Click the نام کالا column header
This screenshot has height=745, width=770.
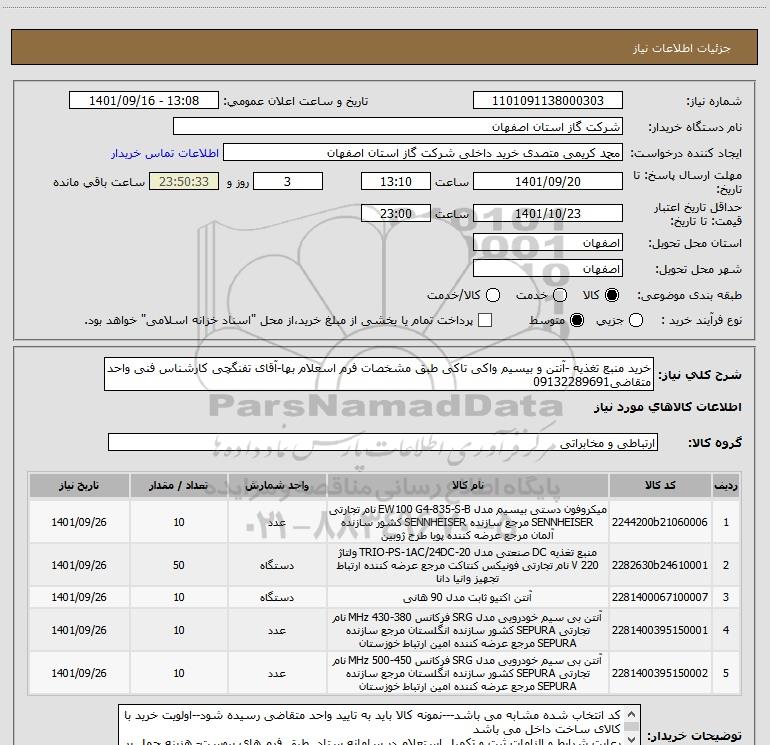(468, 486)
